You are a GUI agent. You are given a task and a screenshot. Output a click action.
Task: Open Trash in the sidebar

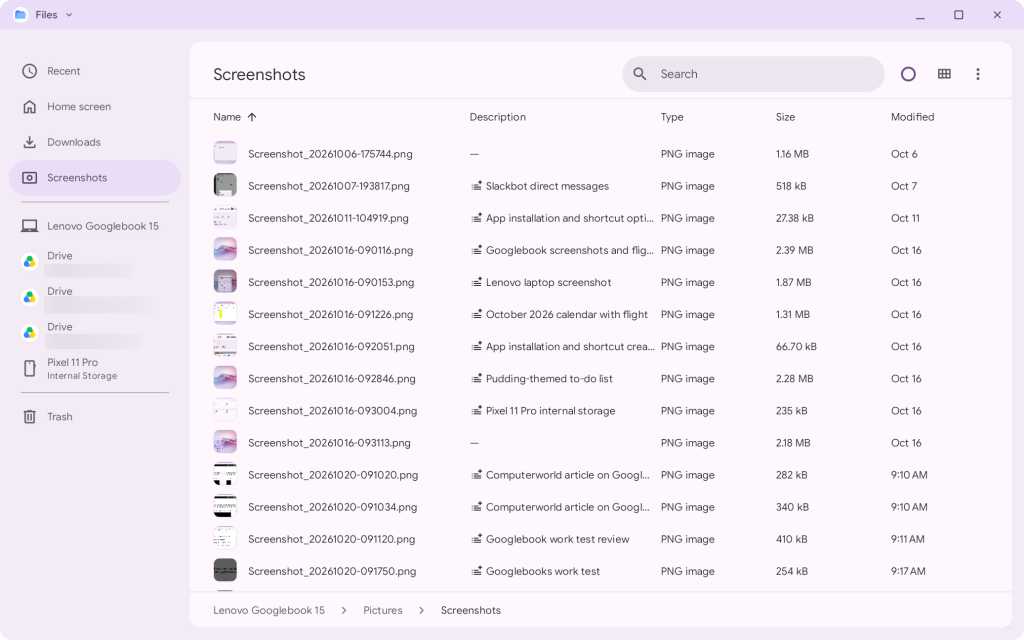pyautogui.click(x=95, y=417)
